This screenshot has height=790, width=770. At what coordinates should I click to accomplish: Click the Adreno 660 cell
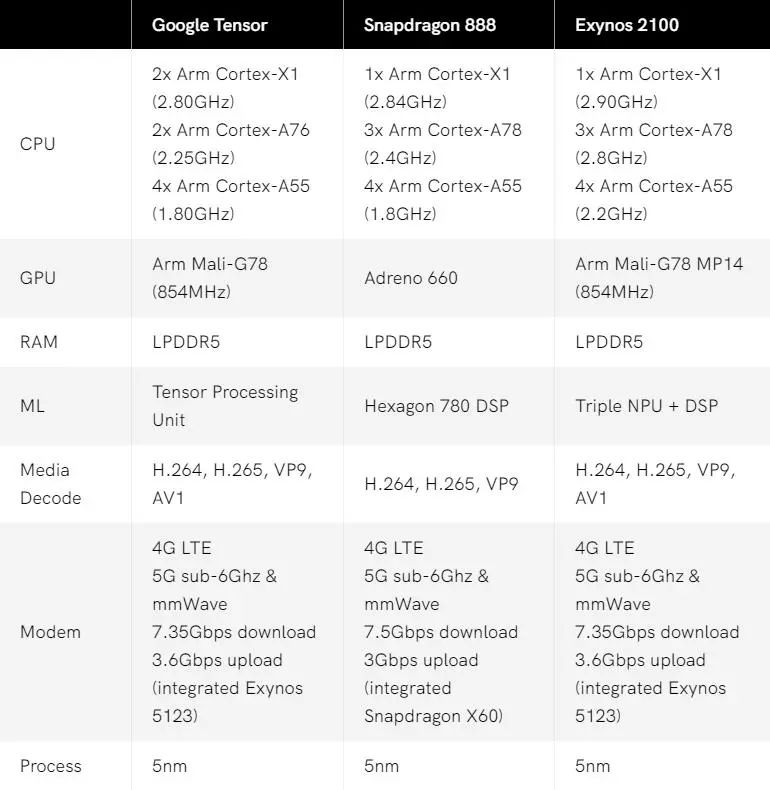pyautogui.click(x=411, y=278)
